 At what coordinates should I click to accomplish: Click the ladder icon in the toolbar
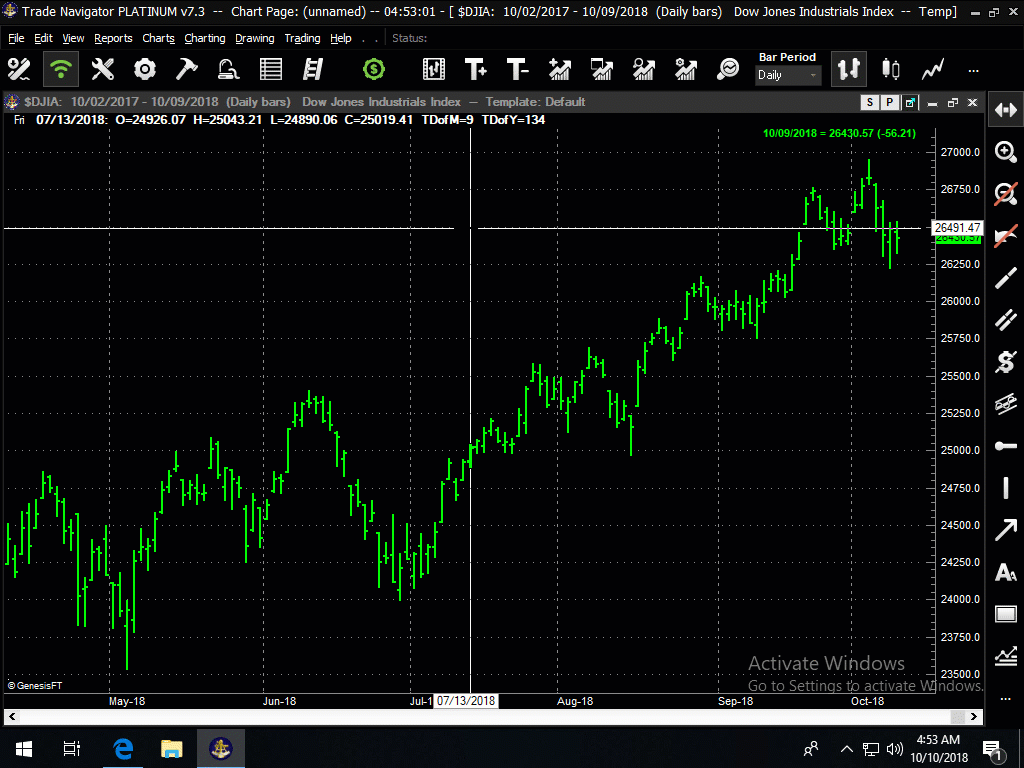click(x=313, y=69)
